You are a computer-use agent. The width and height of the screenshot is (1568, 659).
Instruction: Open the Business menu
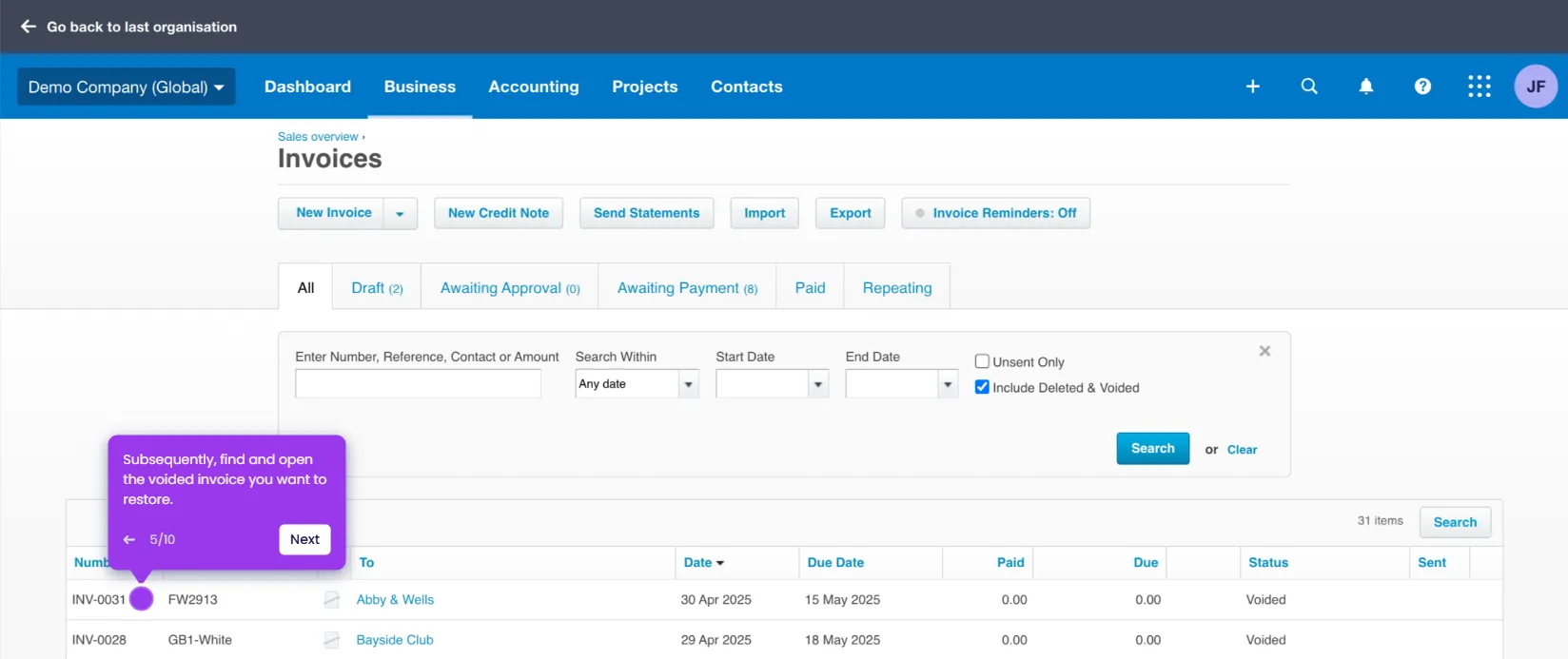pyautogui.click(x=420, y=87)
